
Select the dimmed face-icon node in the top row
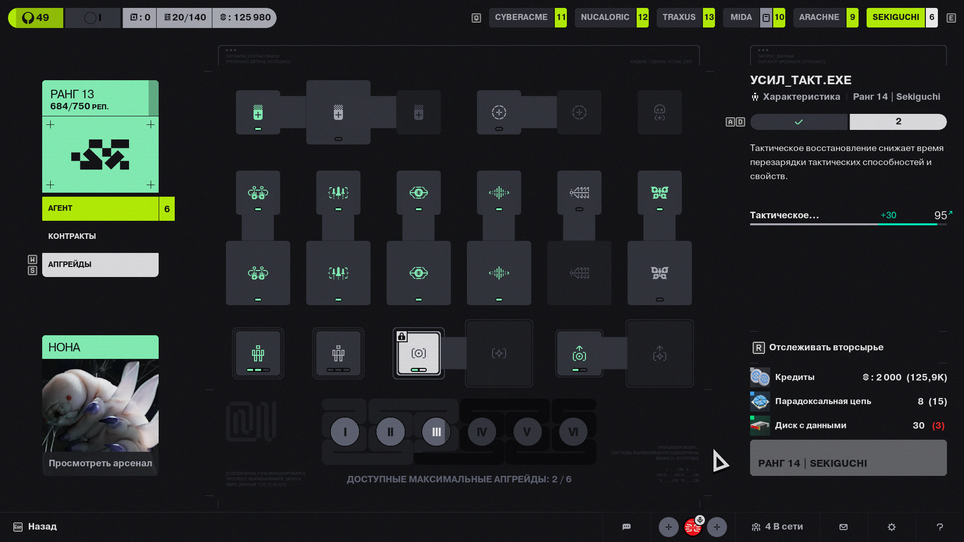click(x=660, y=112)
